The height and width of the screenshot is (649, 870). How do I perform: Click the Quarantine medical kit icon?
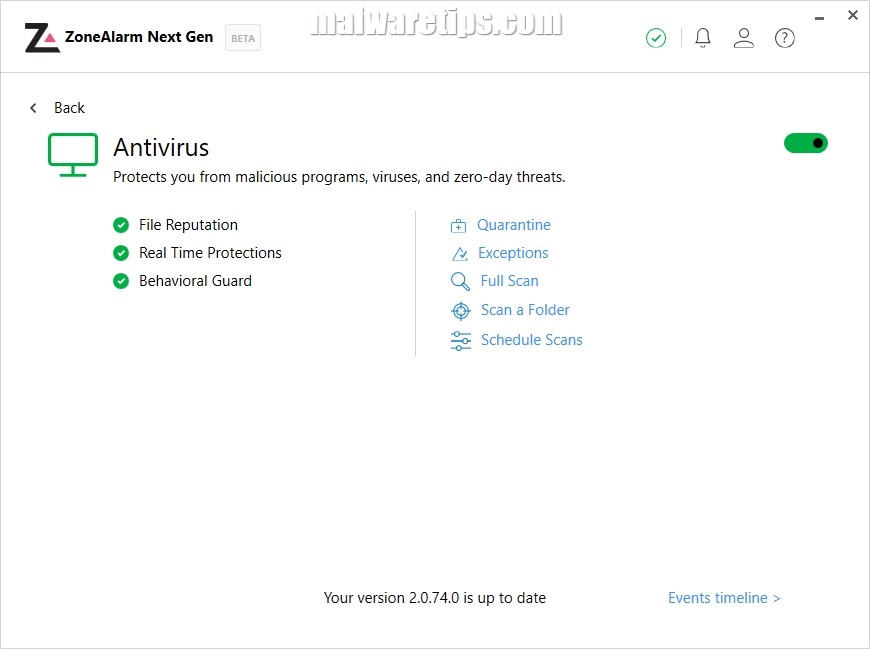(x=458, y=225)
